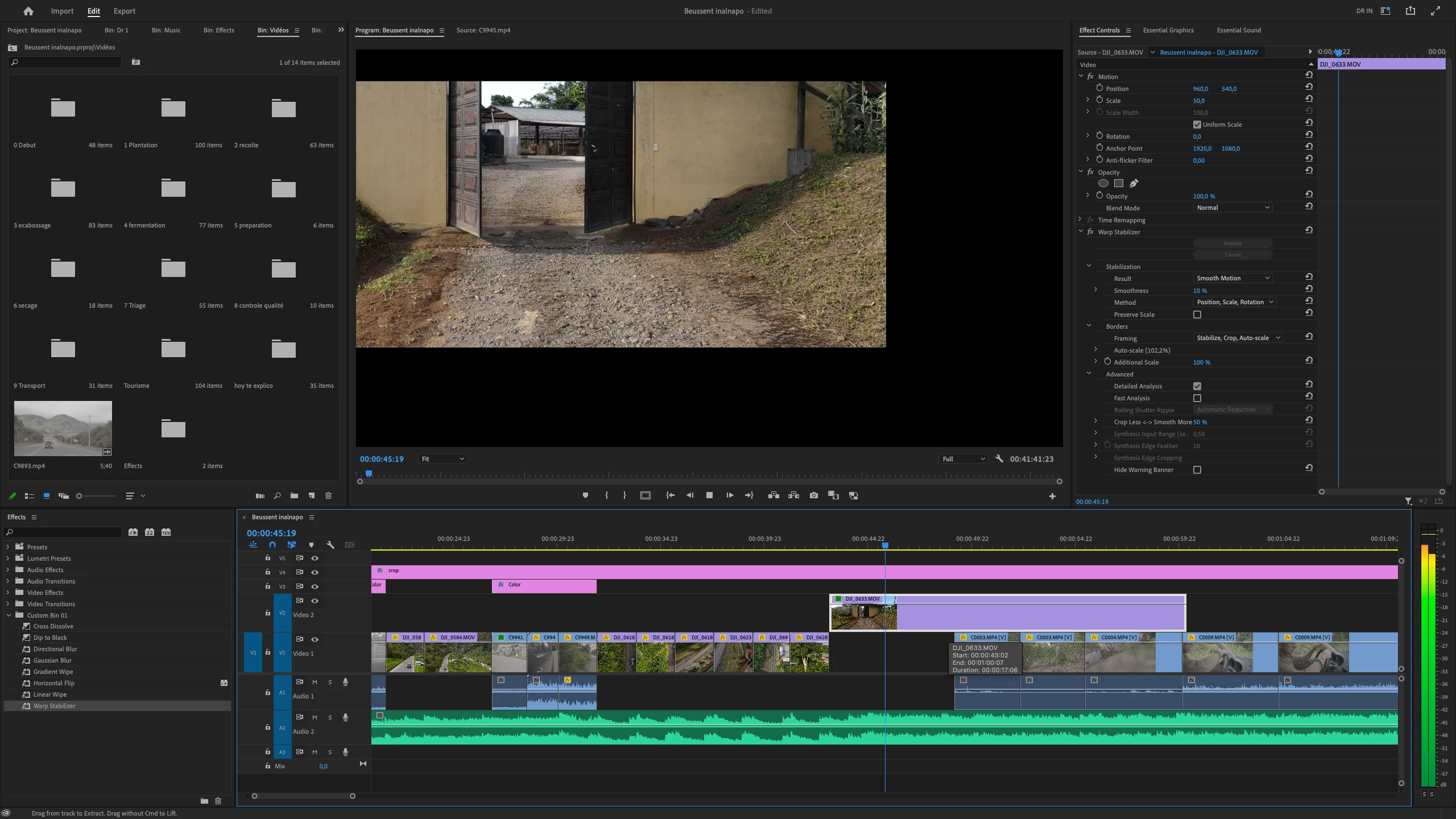Screen dimensions: 1456x819
Task: Click the Go to In point icon
Action: point(670,495)
